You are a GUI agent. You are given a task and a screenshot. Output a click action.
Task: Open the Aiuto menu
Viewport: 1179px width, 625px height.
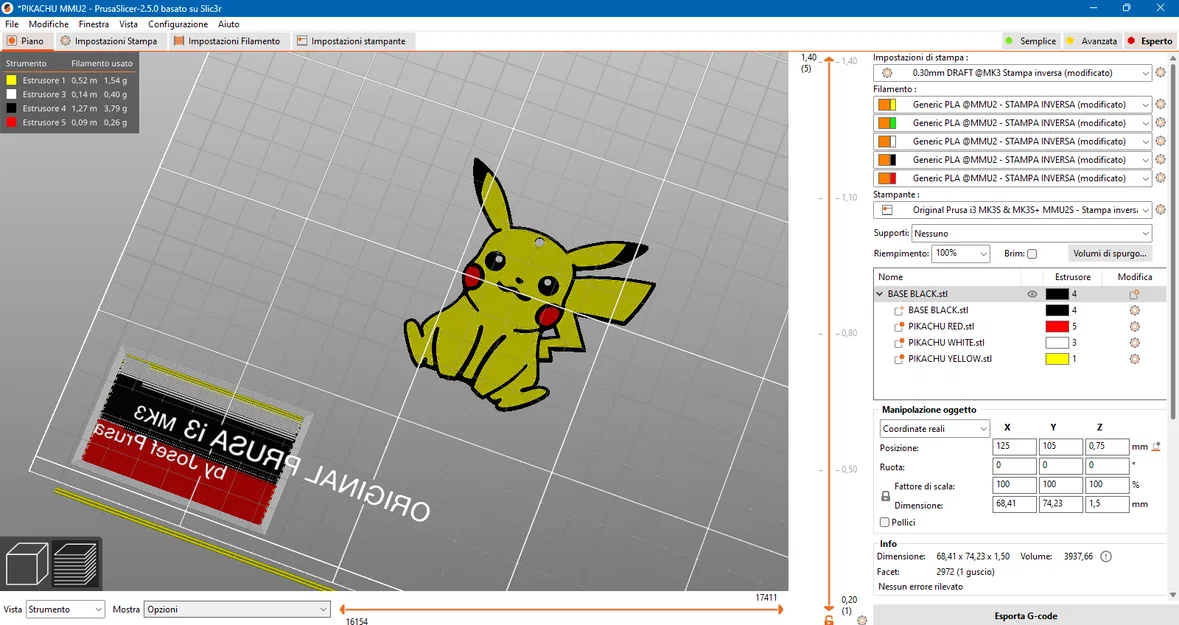tap(229, 24)
